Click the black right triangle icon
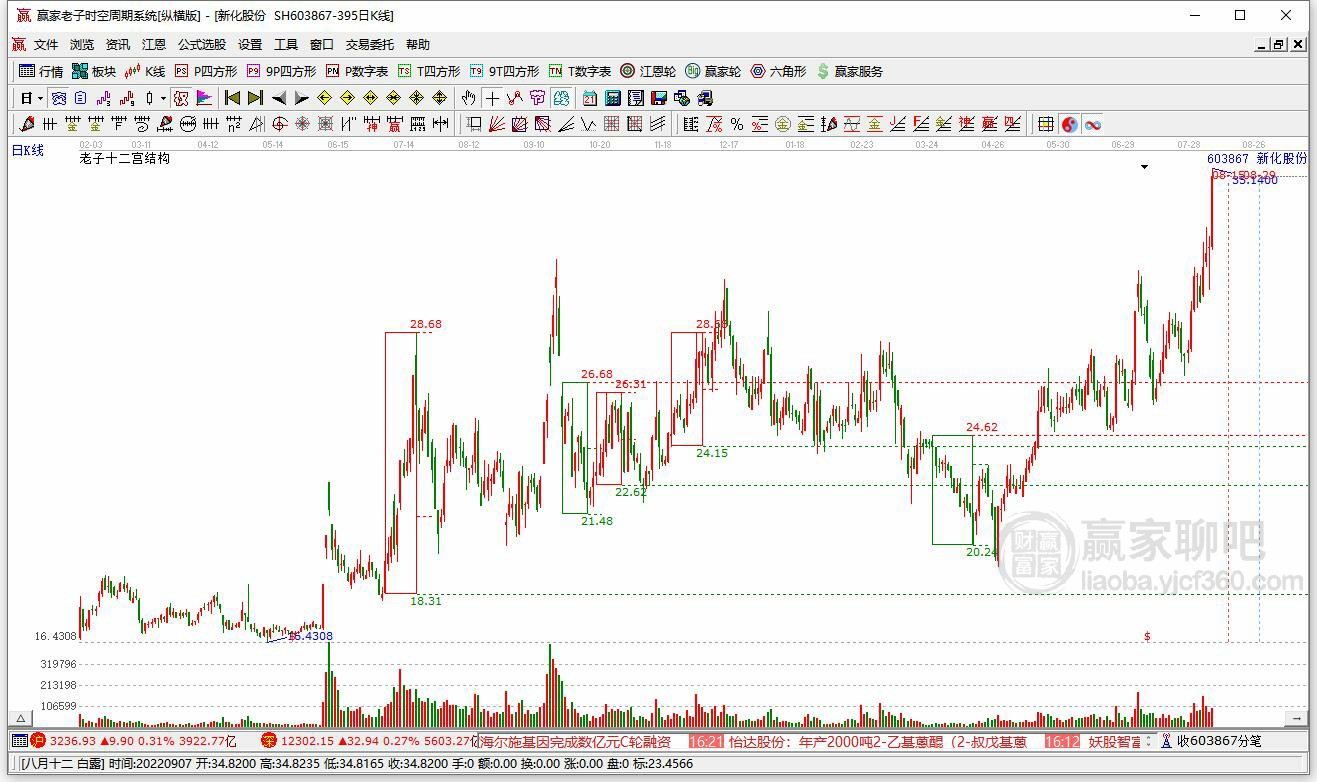The image size is (1317, 782). click(x=302, y=98)
